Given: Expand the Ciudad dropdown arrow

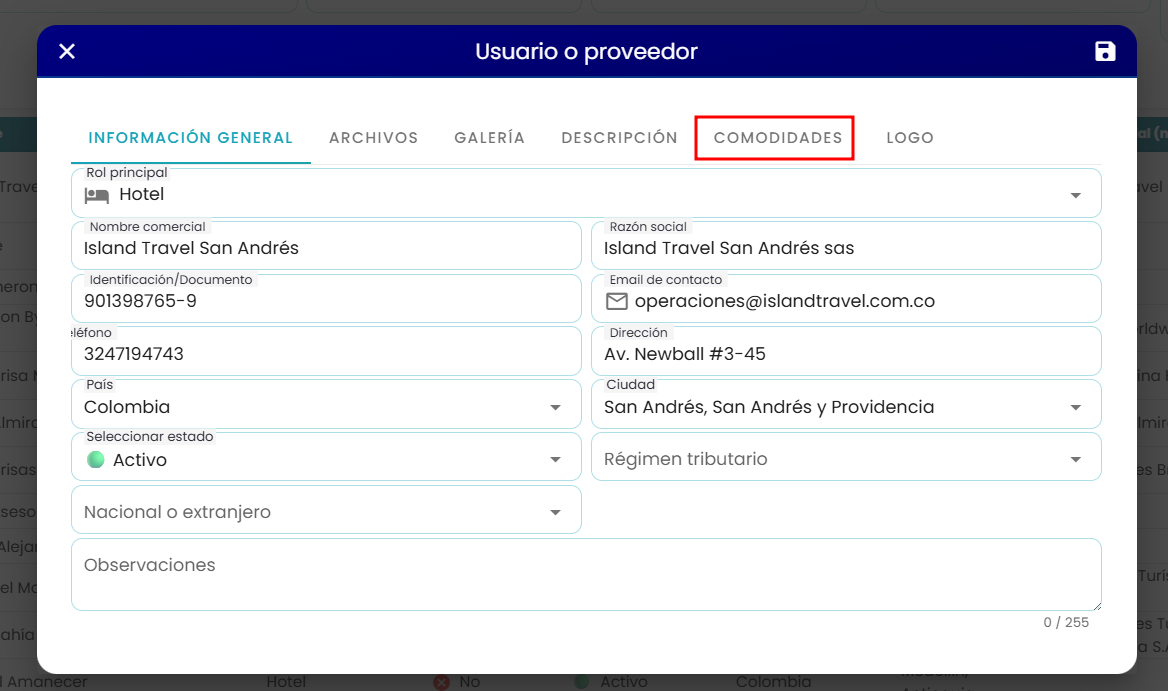Looking at the screenshot, I should pyautogui.click(x=1076, y=407).
